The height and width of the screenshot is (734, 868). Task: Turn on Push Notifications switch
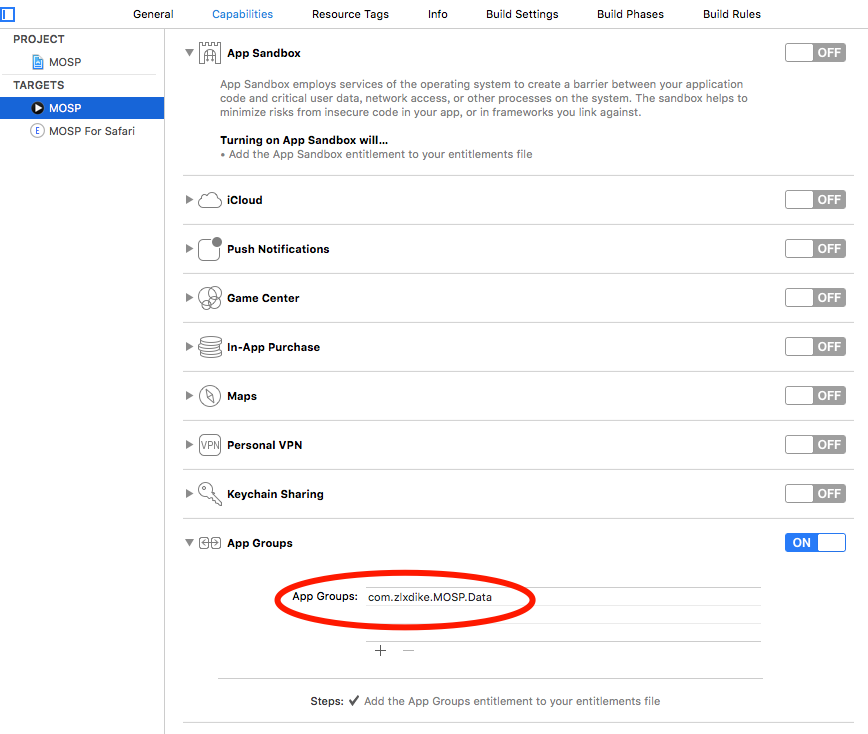(x=815, y=249)
